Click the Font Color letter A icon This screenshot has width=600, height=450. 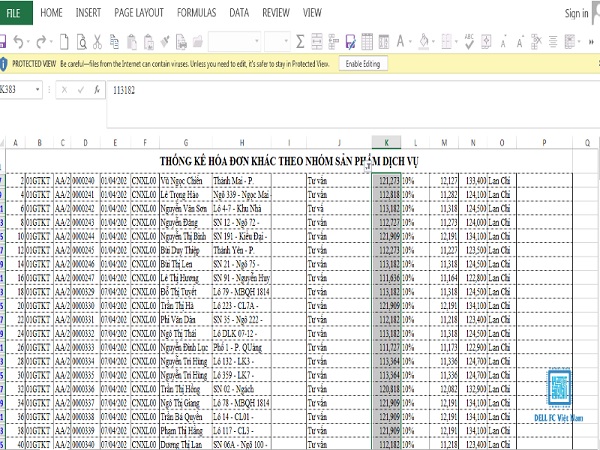coord(400,41)
